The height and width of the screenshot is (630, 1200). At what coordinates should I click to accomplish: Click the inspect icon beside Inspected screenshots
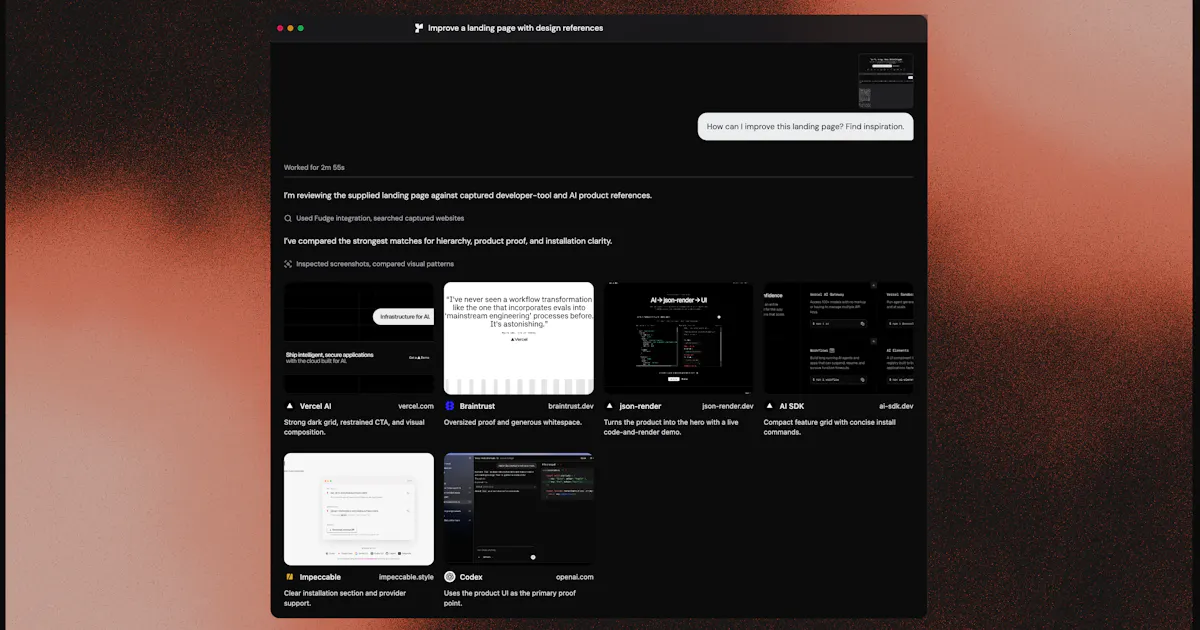288,264
